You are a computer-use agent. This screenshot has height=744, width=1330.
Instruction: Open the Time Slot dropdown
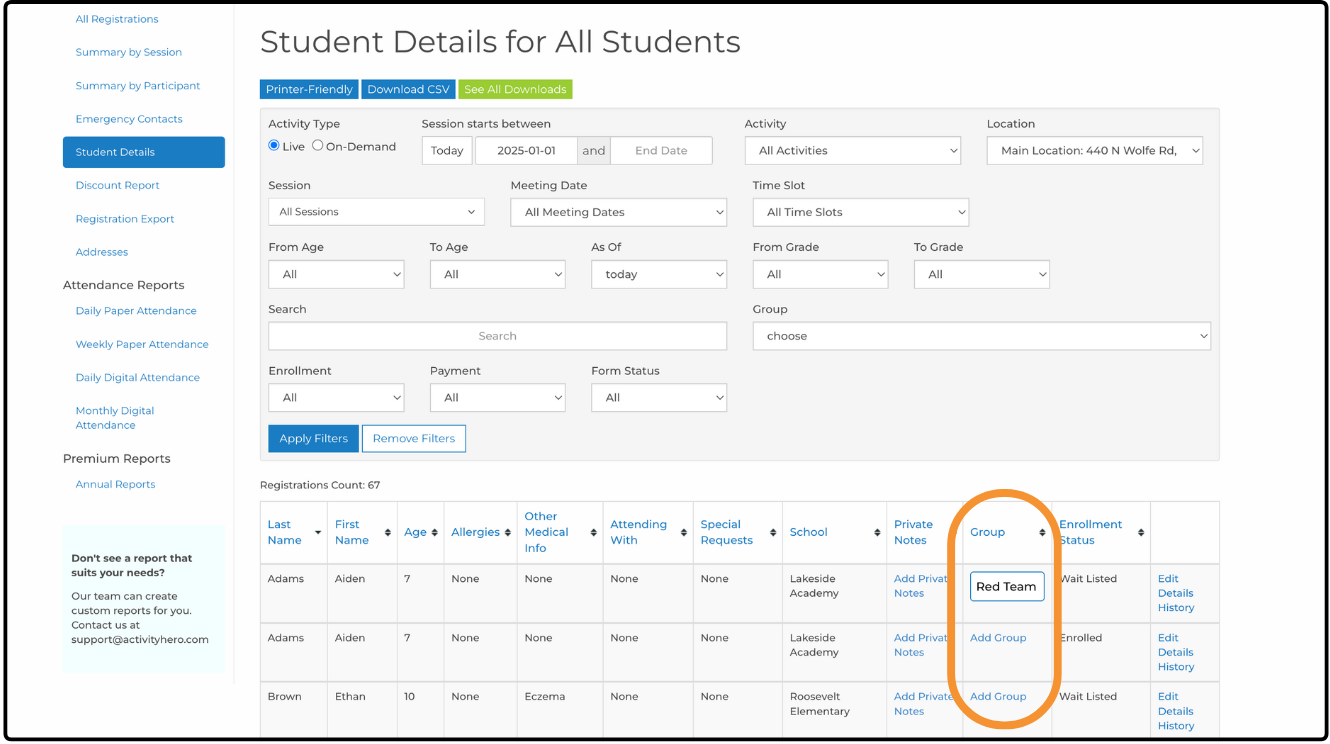coord(861,212)
